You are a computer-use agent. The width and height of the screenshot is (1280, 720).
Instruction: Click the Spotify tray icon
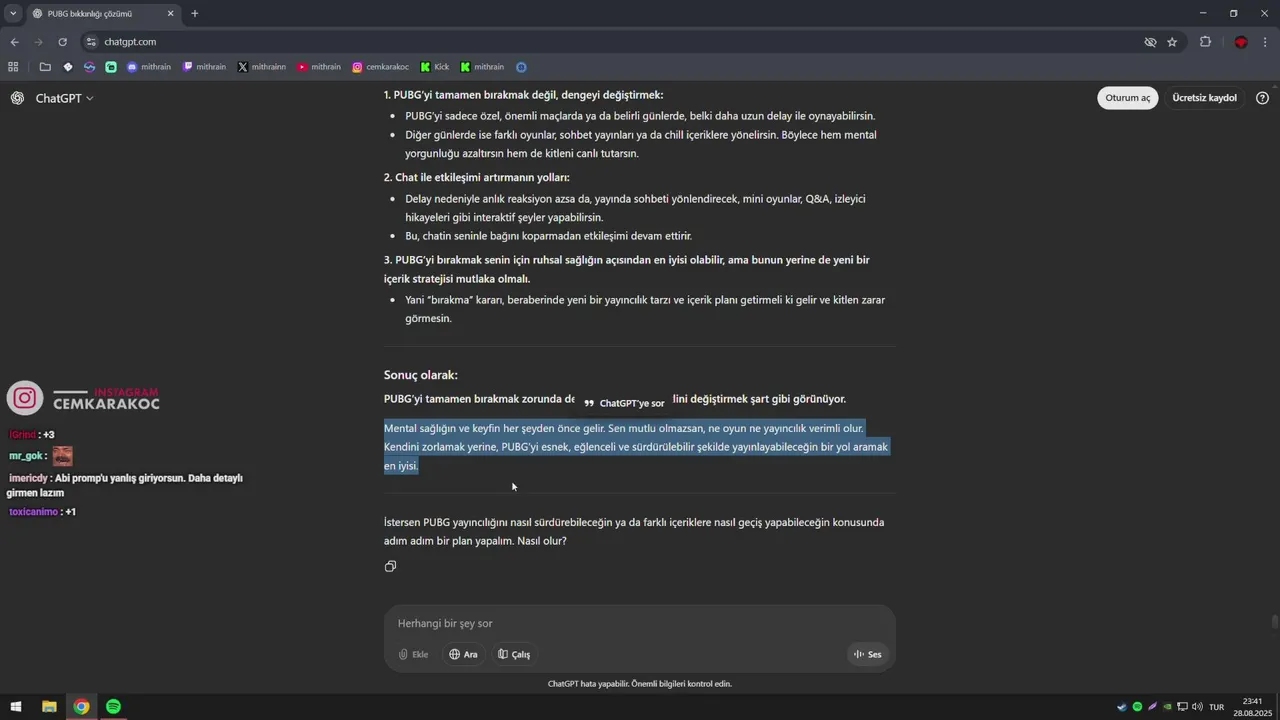click(x=1137, y=707)
